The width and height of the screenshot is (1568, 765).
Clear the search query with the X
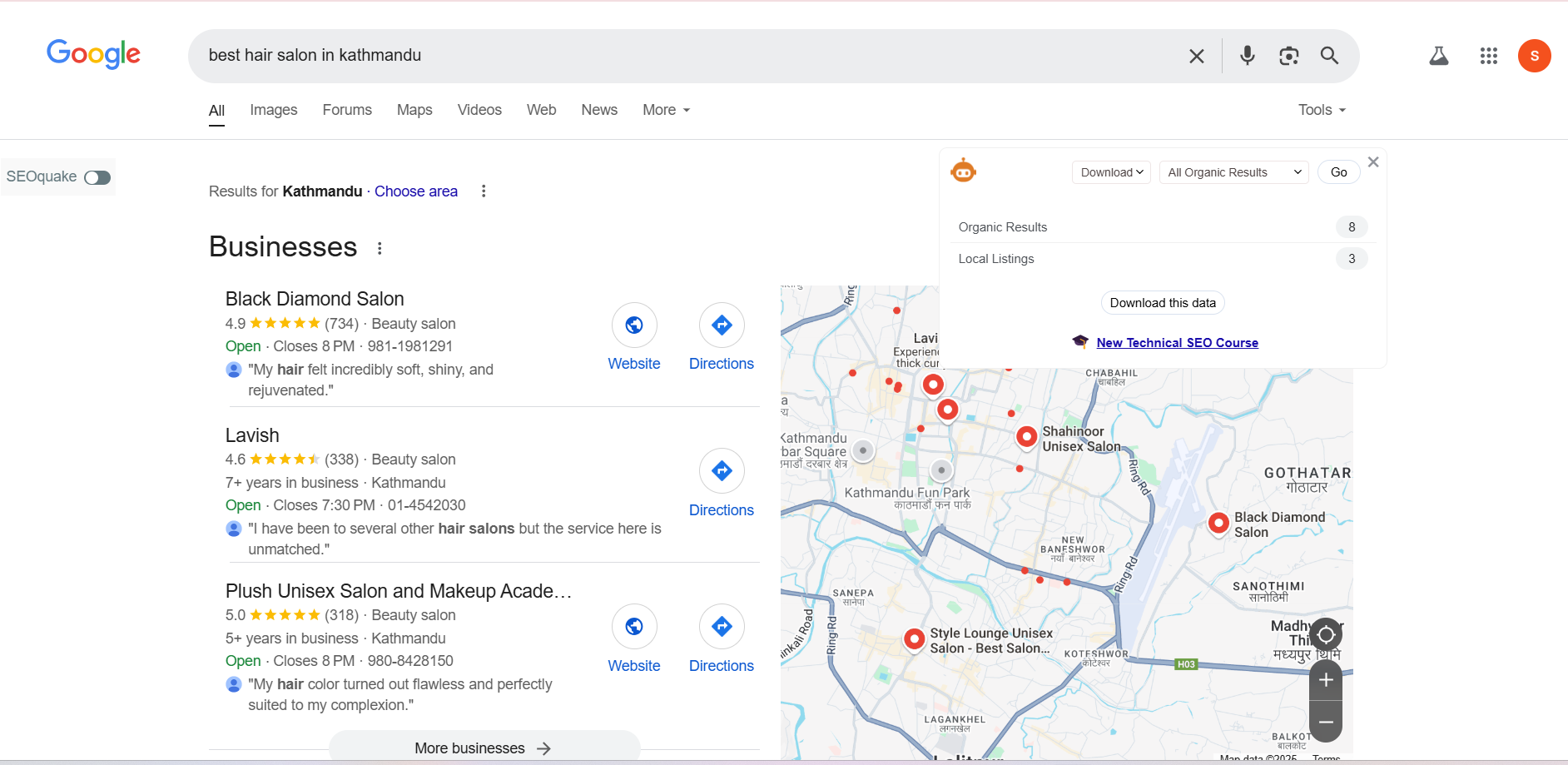coord(1197,56)
